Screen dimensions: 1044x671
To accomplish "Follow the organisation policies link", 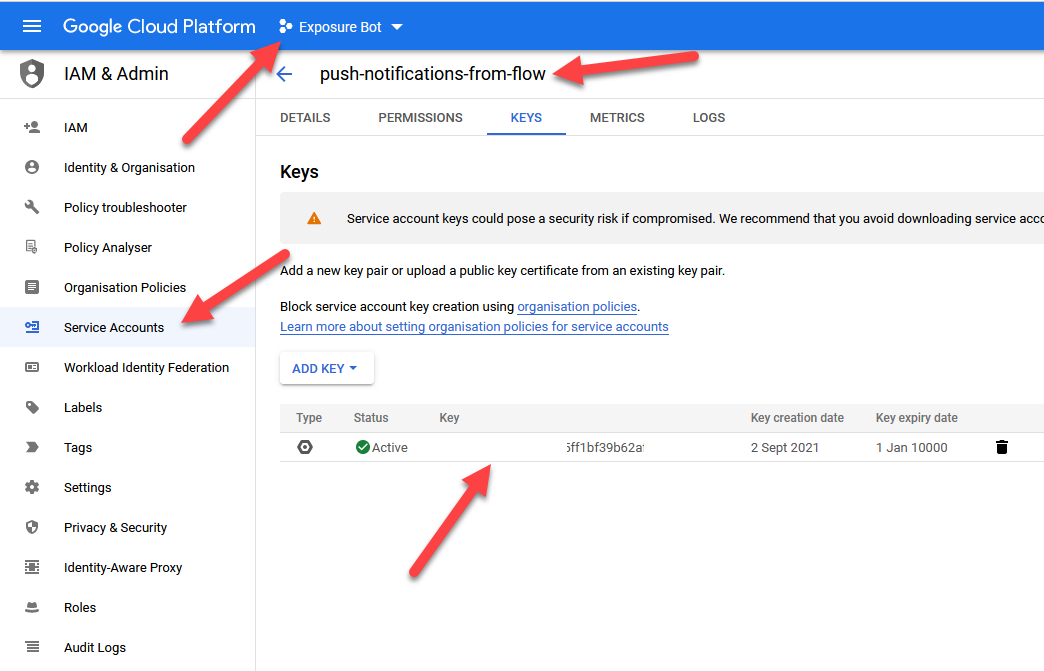I will (x=577, y=307).
